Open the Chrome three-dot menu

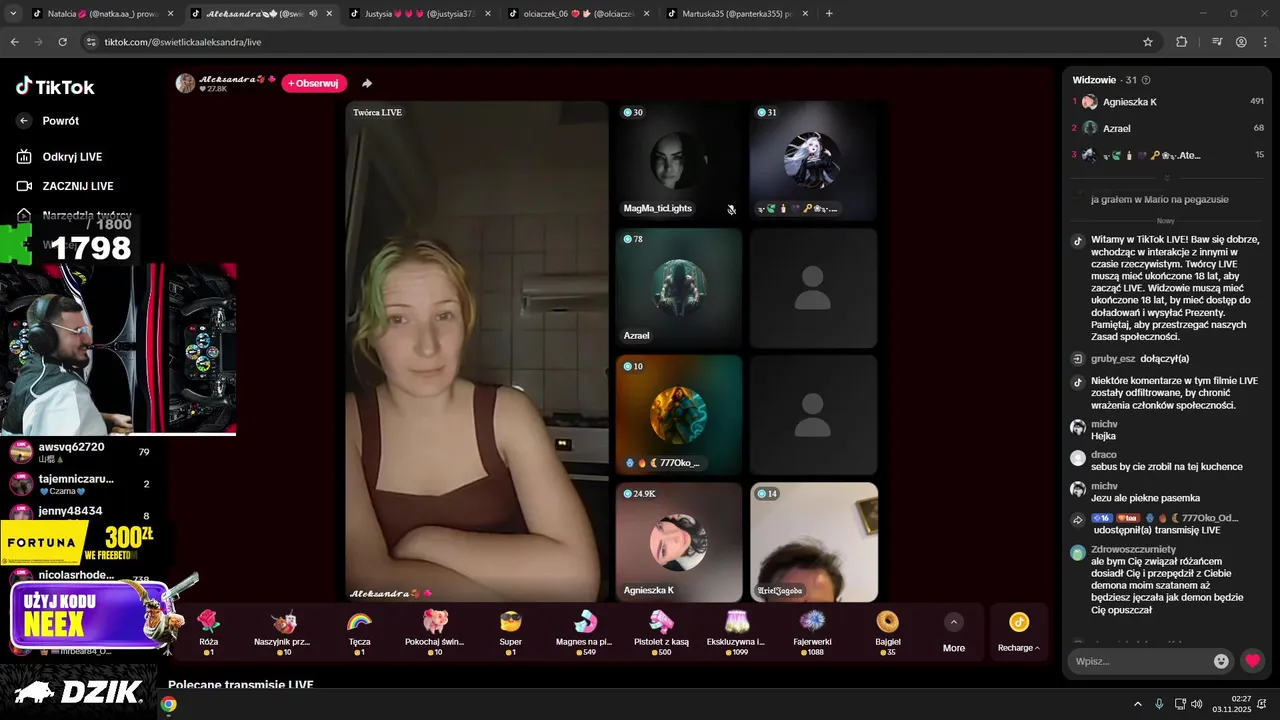1265,42
